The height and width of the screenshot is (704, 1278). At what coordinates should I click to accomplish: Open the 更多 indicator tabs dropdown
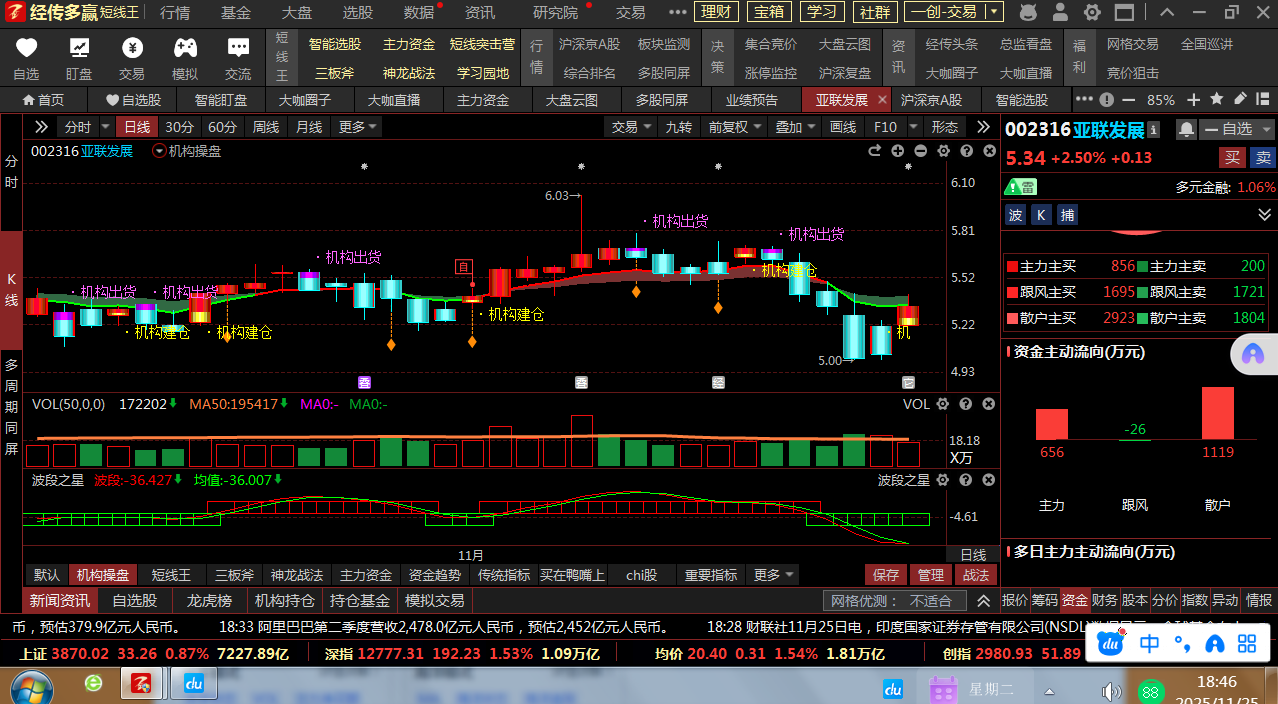coord(774,575)
